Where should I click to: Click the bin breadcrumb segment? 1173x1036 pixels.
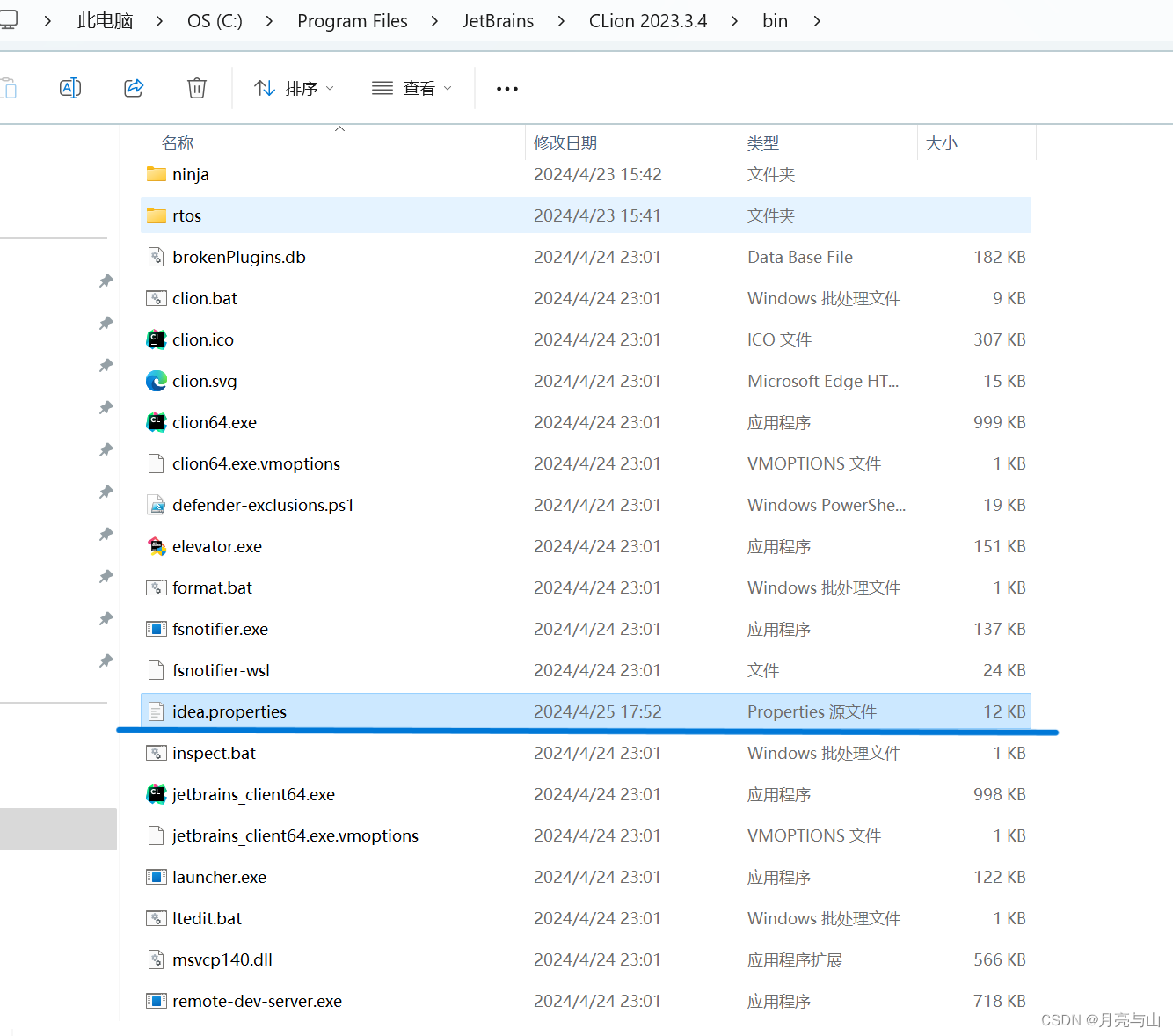coord(775,21)
